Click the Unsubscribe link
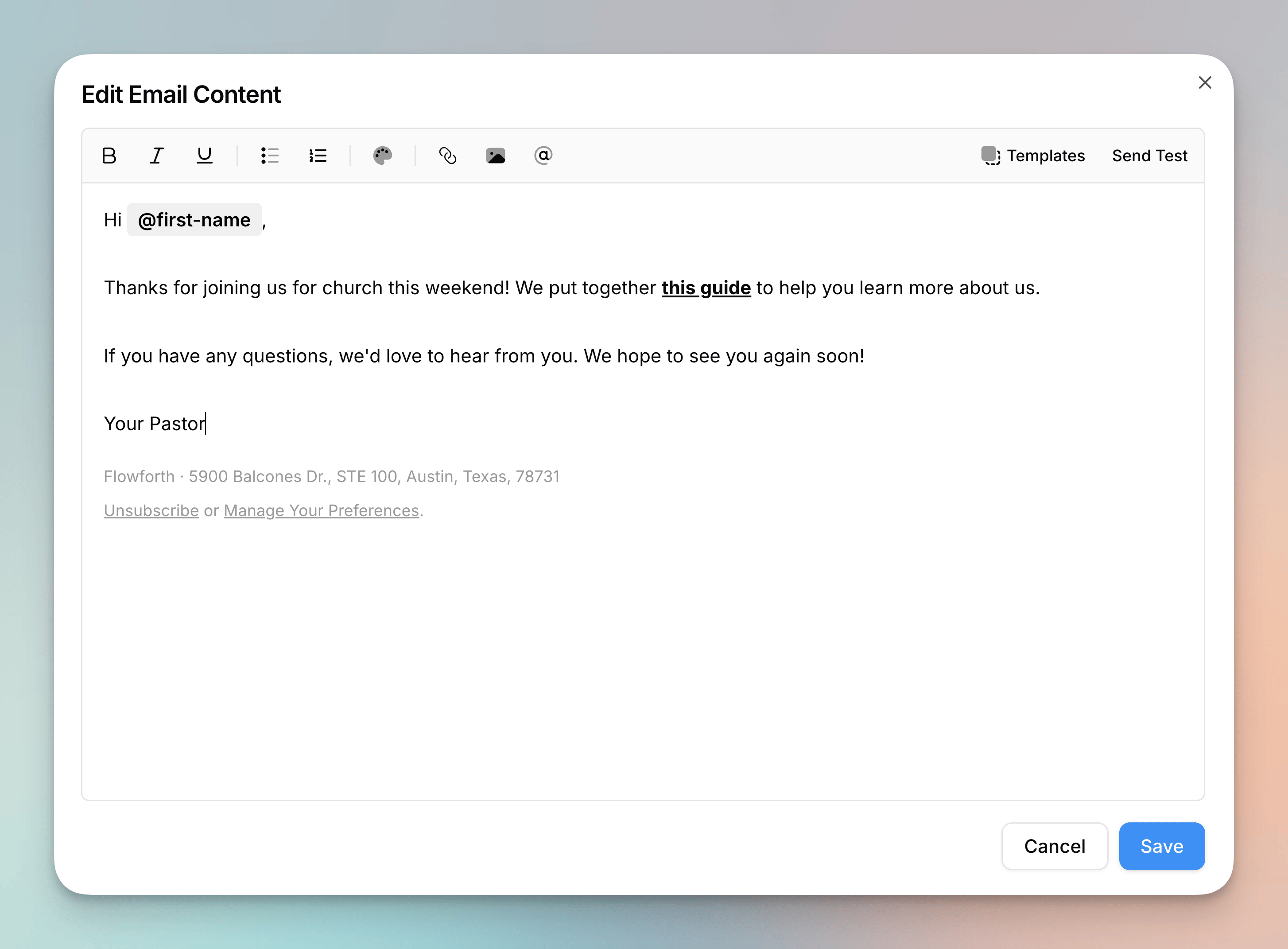1288x949 pixels. (151, 511)
